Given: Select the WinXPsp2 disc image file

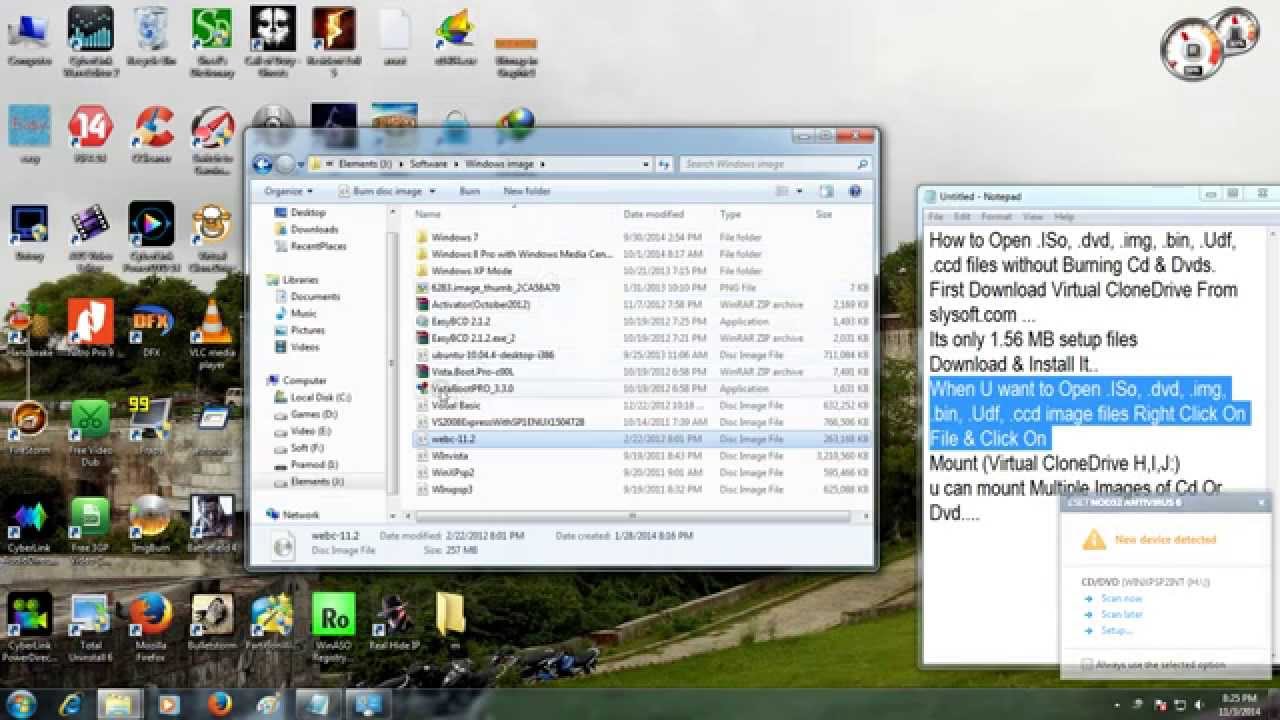Looking at the screenshot, I should (x=453, y=473).
